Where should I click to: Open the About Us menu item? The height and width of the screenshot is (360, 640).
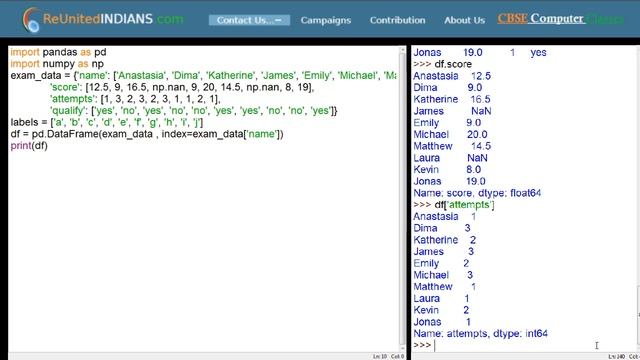coord(464,20)
